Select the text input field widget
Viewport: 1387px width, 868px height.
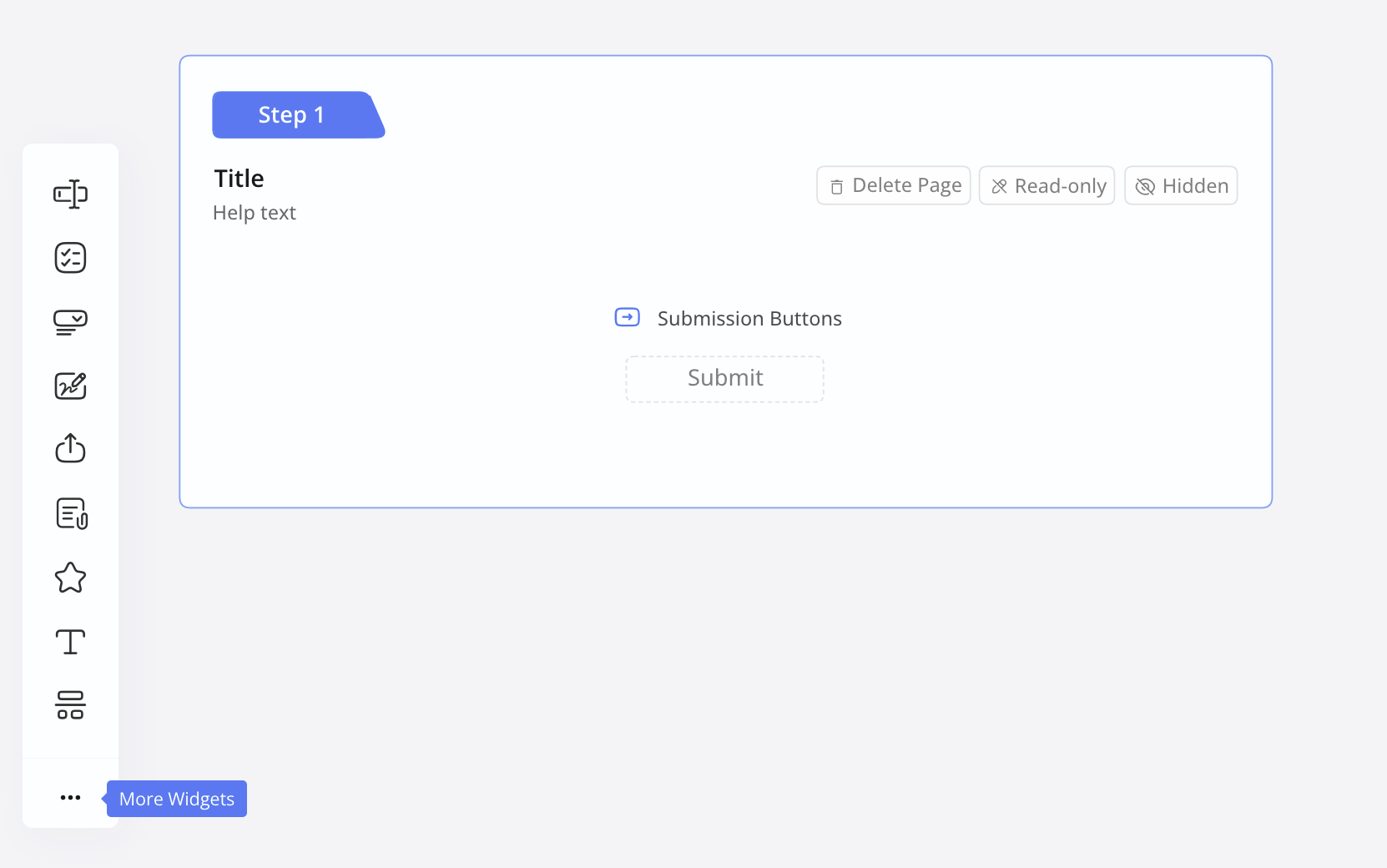click(70, 194)
